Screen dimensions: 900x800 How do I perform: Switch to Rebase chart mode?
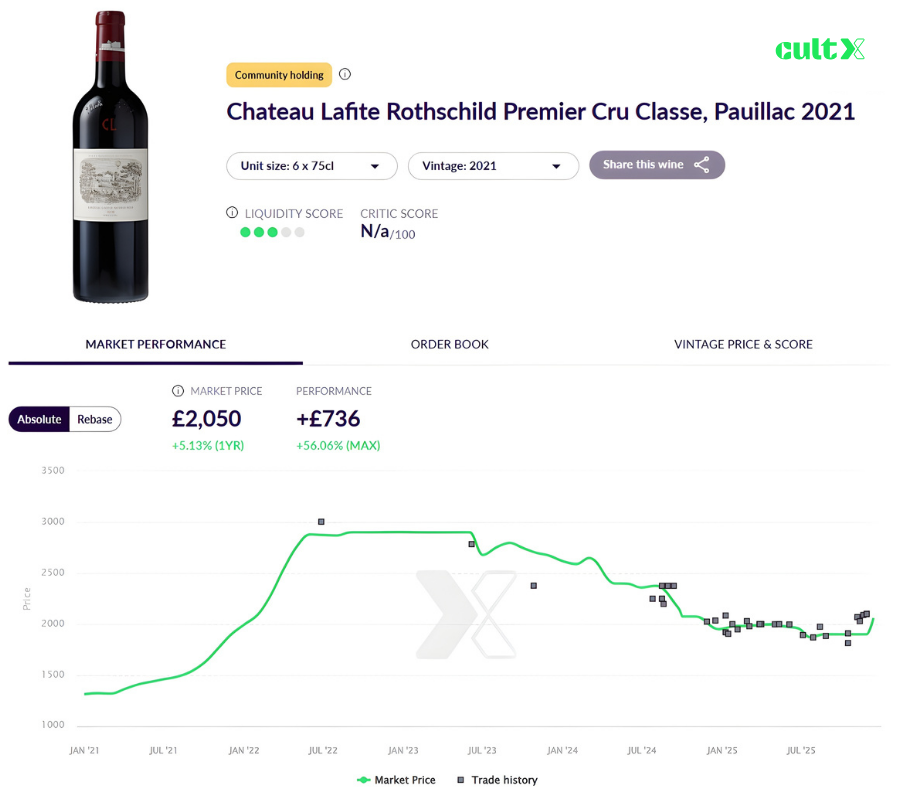[x=94, y=419]
